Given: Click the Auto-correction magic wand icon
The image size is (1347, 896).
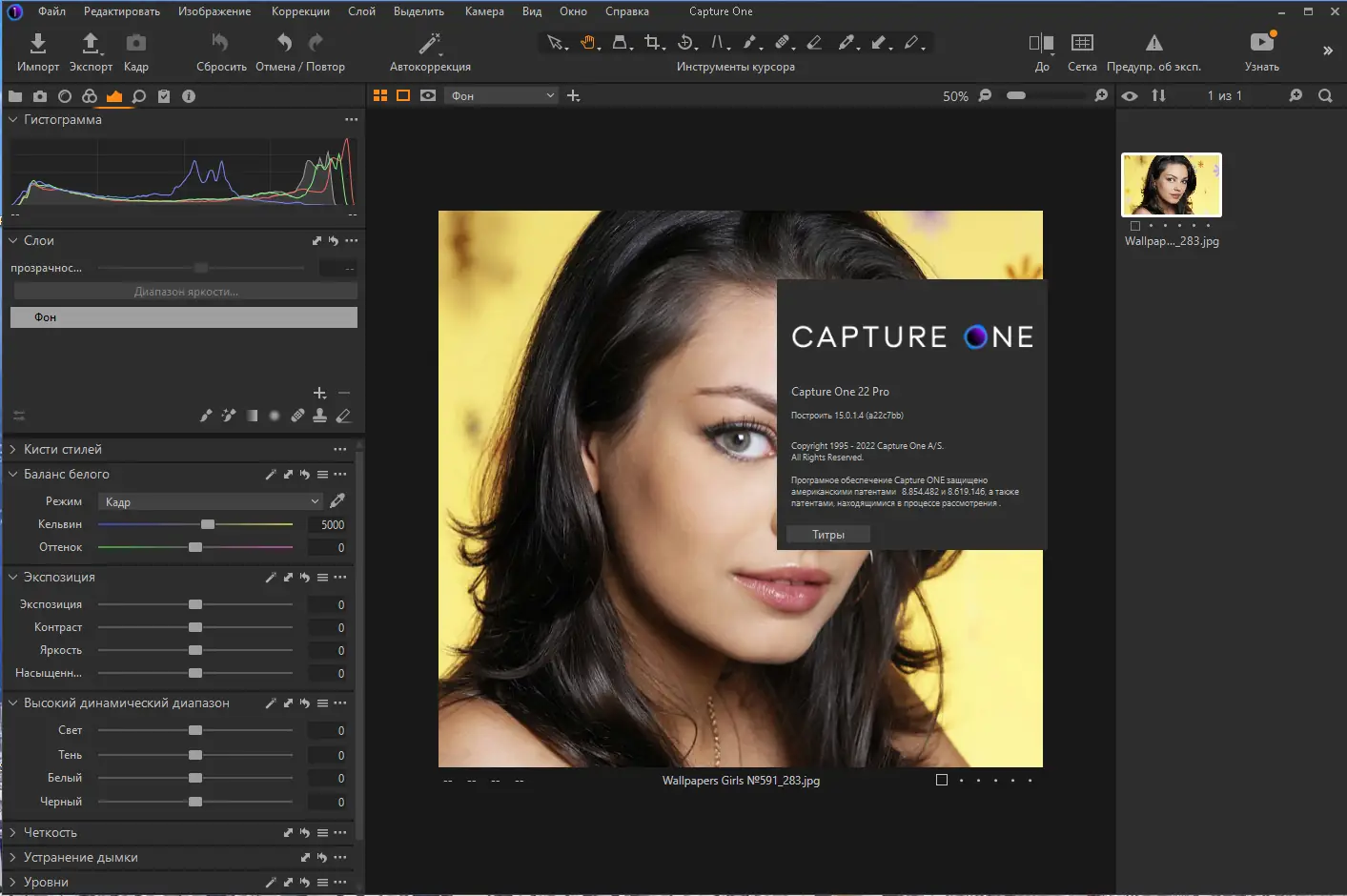Looking at the screenshot, I should point(430,43).
